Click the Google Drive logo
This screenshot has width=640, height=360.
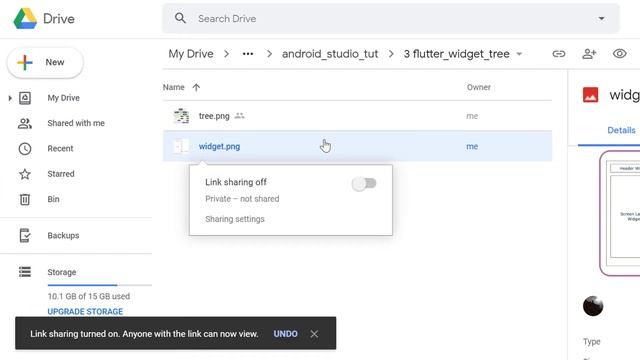coord(25,18)
